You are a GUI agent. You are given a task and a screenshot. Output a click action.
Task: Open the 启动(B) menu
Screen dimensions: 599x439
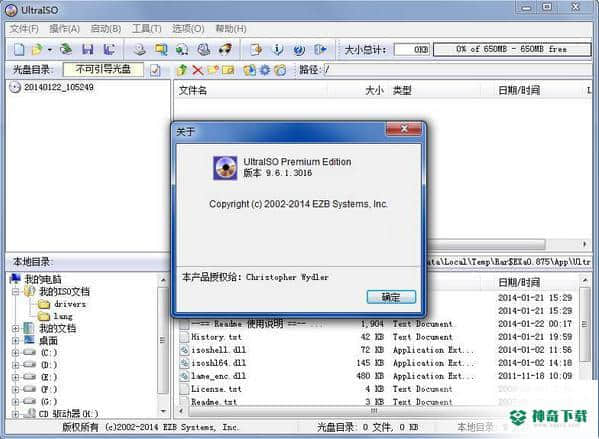106,29
